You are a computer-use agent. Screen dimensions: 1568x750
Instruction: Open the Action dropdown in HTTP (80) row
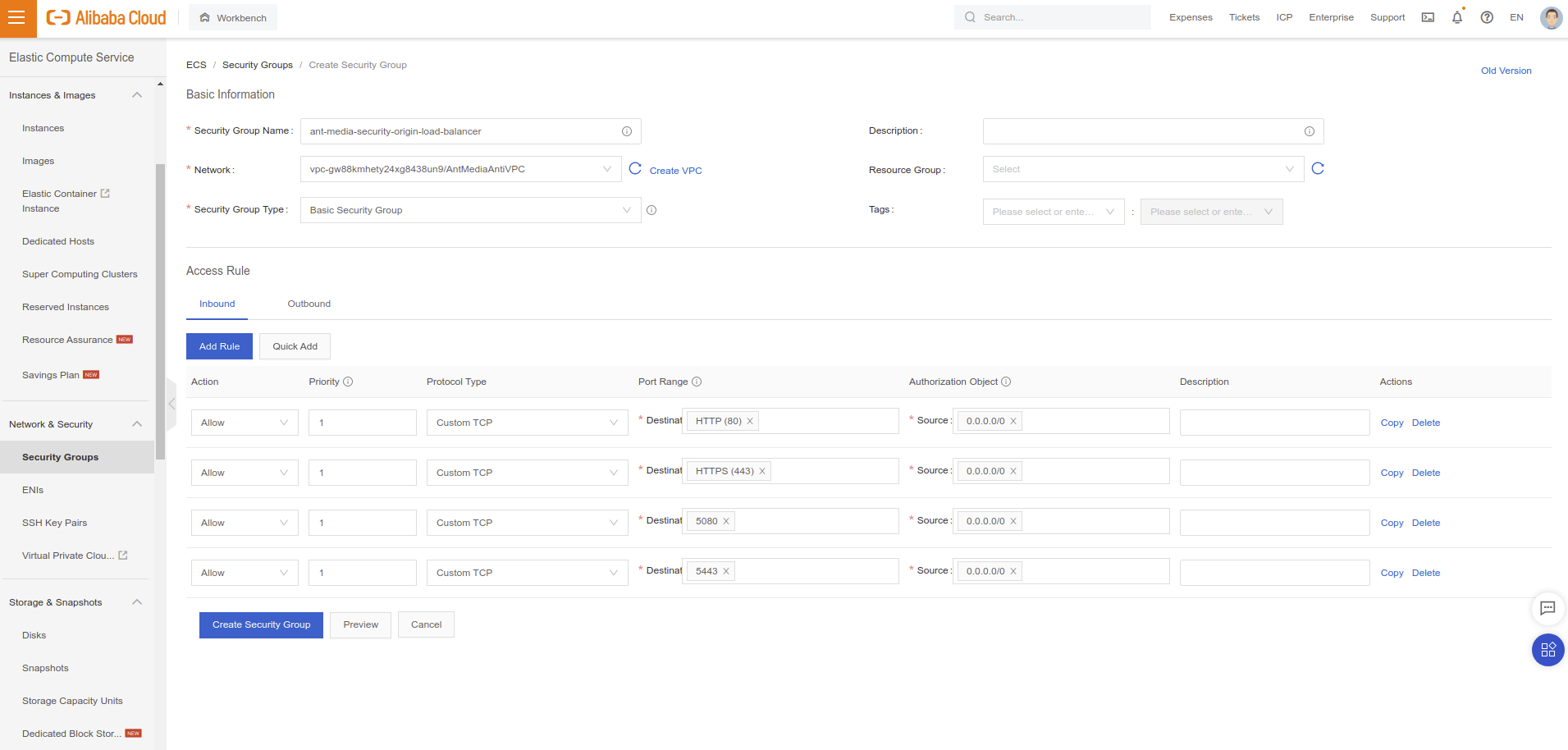[245, 423]
